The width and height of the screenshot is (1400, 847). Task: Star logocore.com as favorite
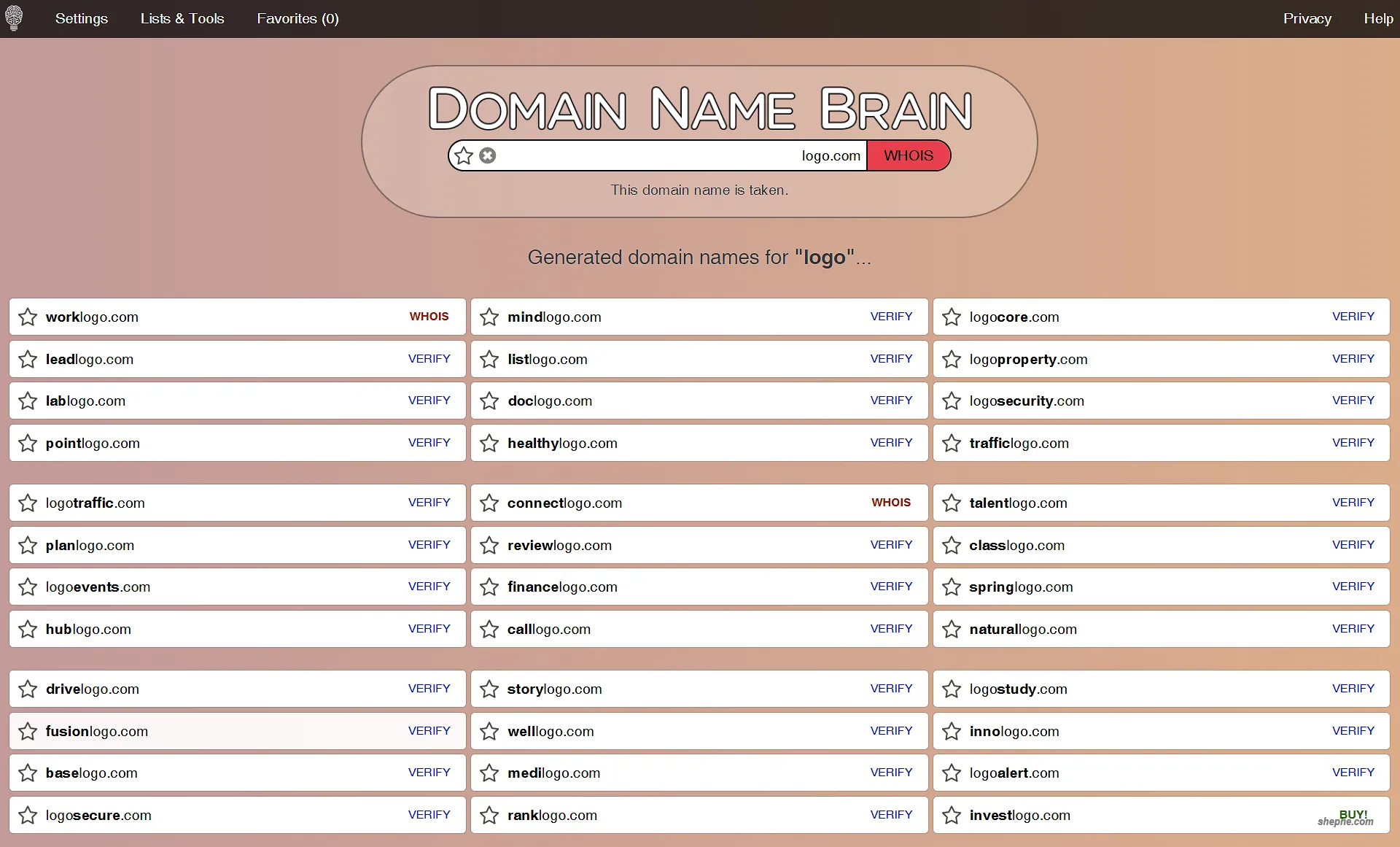coord(951,317)
